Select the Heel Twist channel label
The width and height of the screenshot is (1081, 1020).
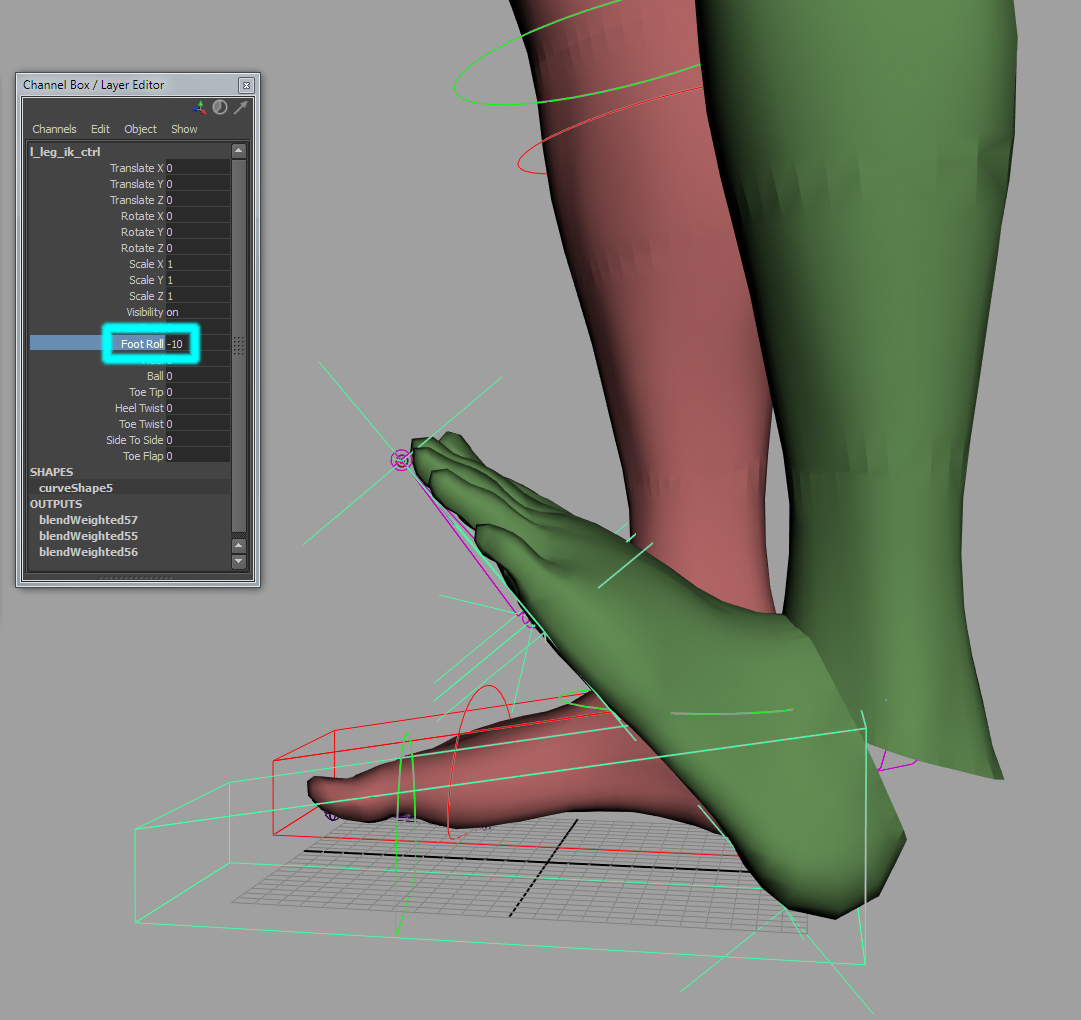click(139, 408)
